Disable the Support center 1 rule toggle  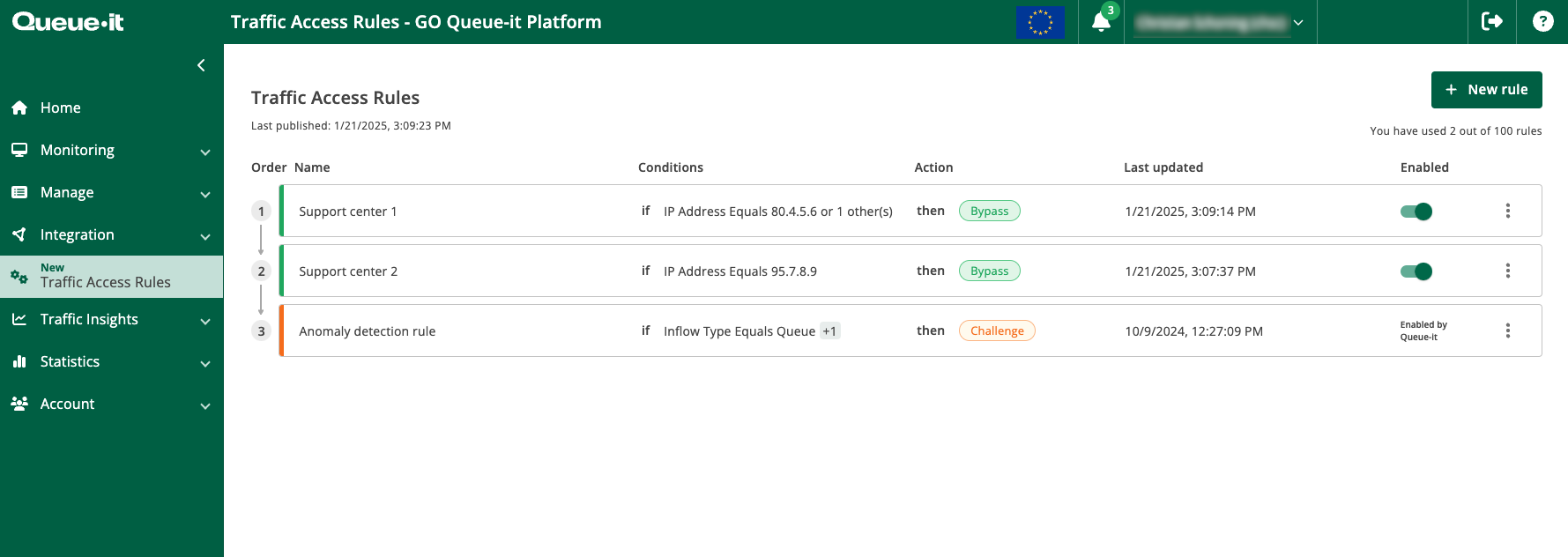coord(1416,212)
